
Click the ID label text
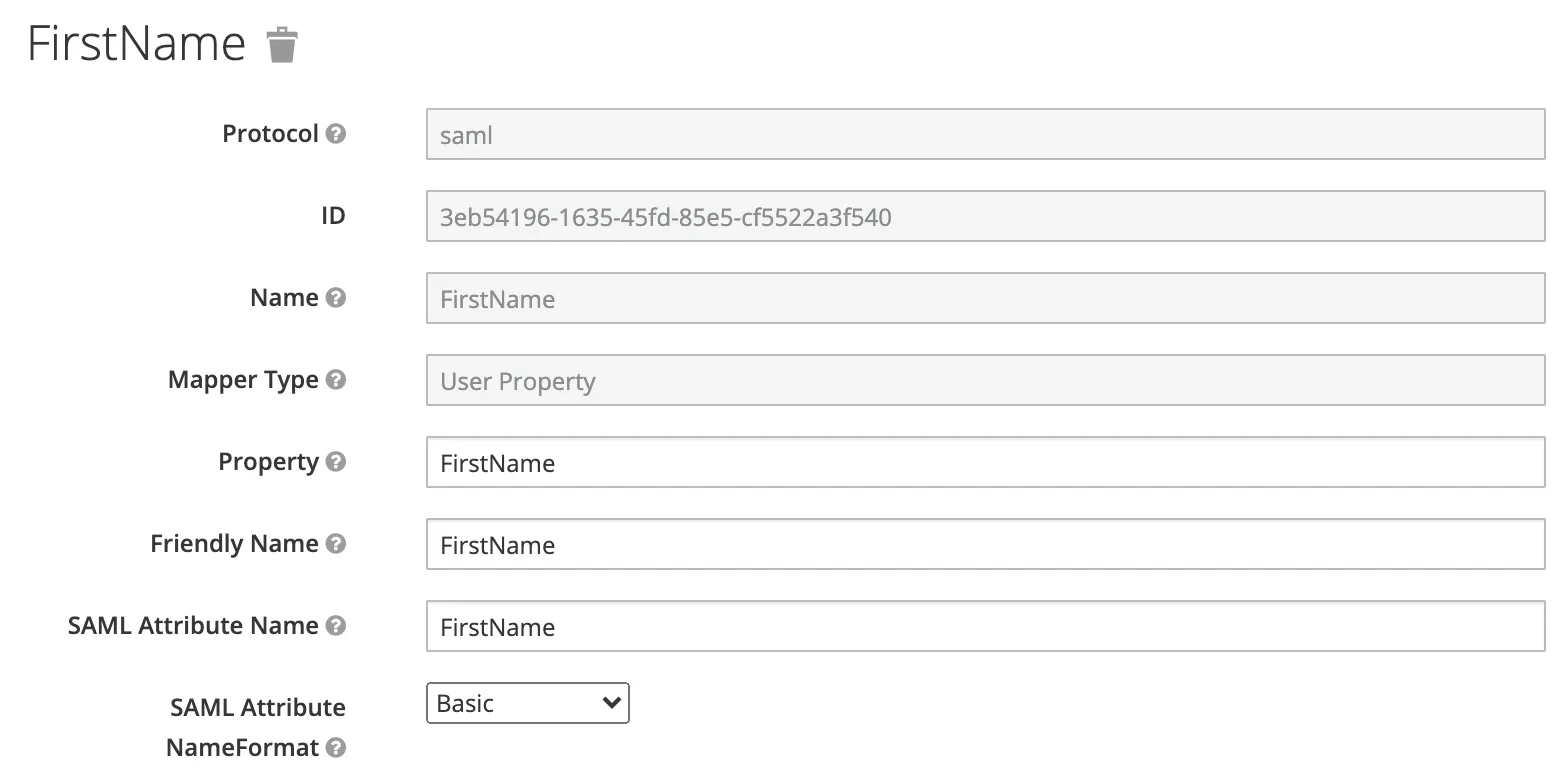(333, 216)
